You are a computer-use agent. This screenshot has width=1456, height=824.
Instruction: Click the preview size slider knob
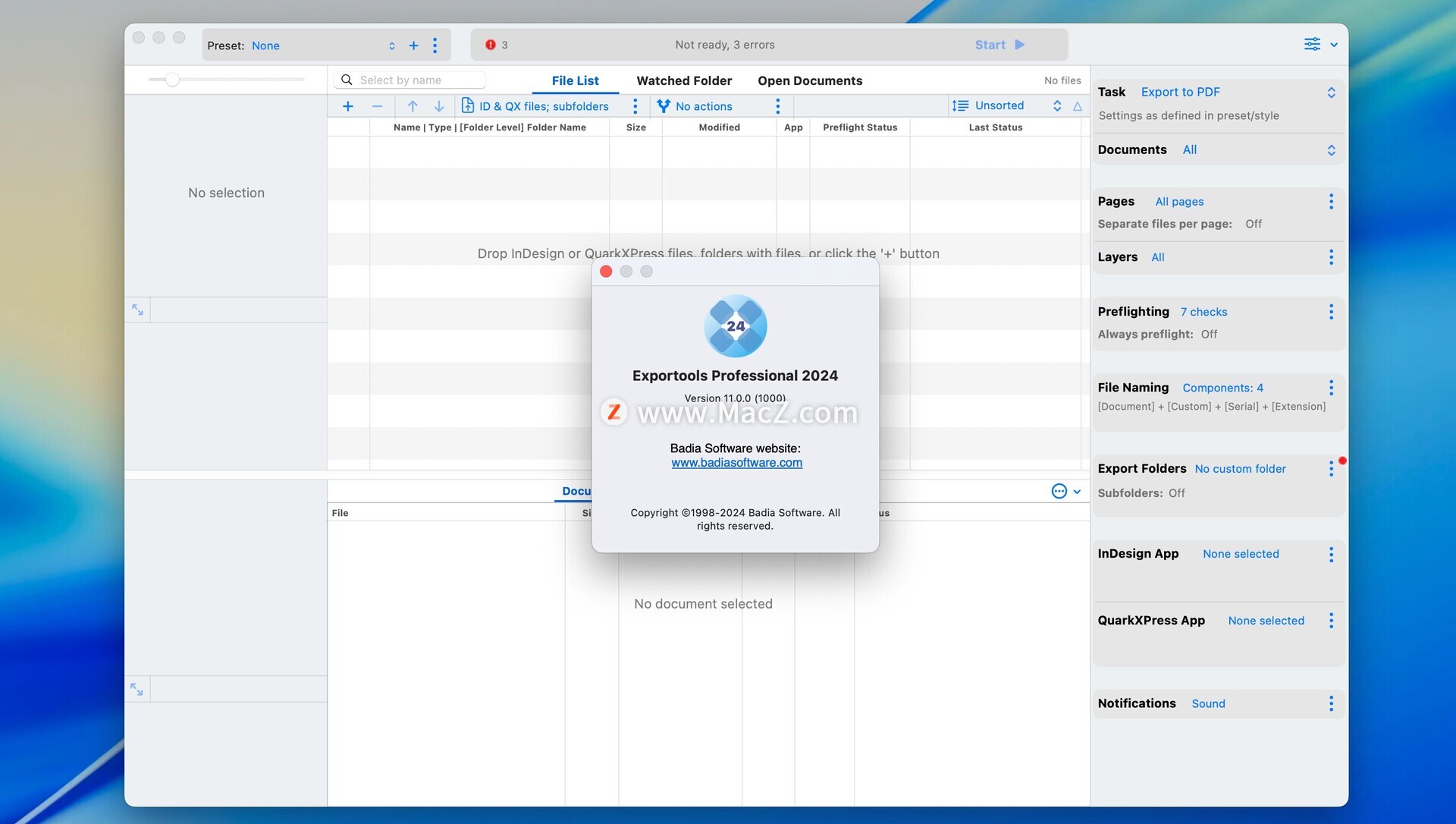coord(172,80)
